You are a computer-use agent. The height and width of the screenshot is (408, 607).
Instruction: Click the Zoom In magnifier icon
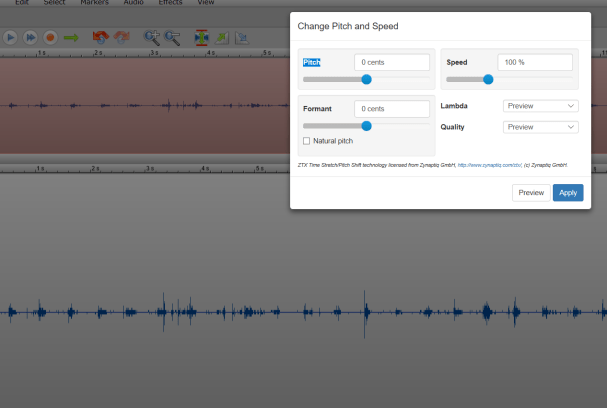point(152,37)
